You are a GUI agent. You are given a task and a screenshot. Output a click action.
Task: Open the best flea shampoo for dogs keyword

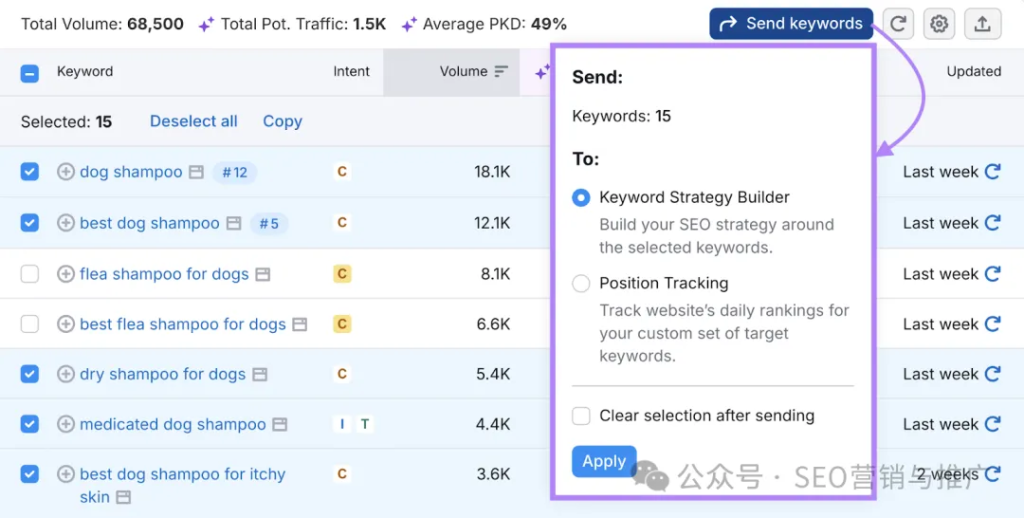point(182,324)
